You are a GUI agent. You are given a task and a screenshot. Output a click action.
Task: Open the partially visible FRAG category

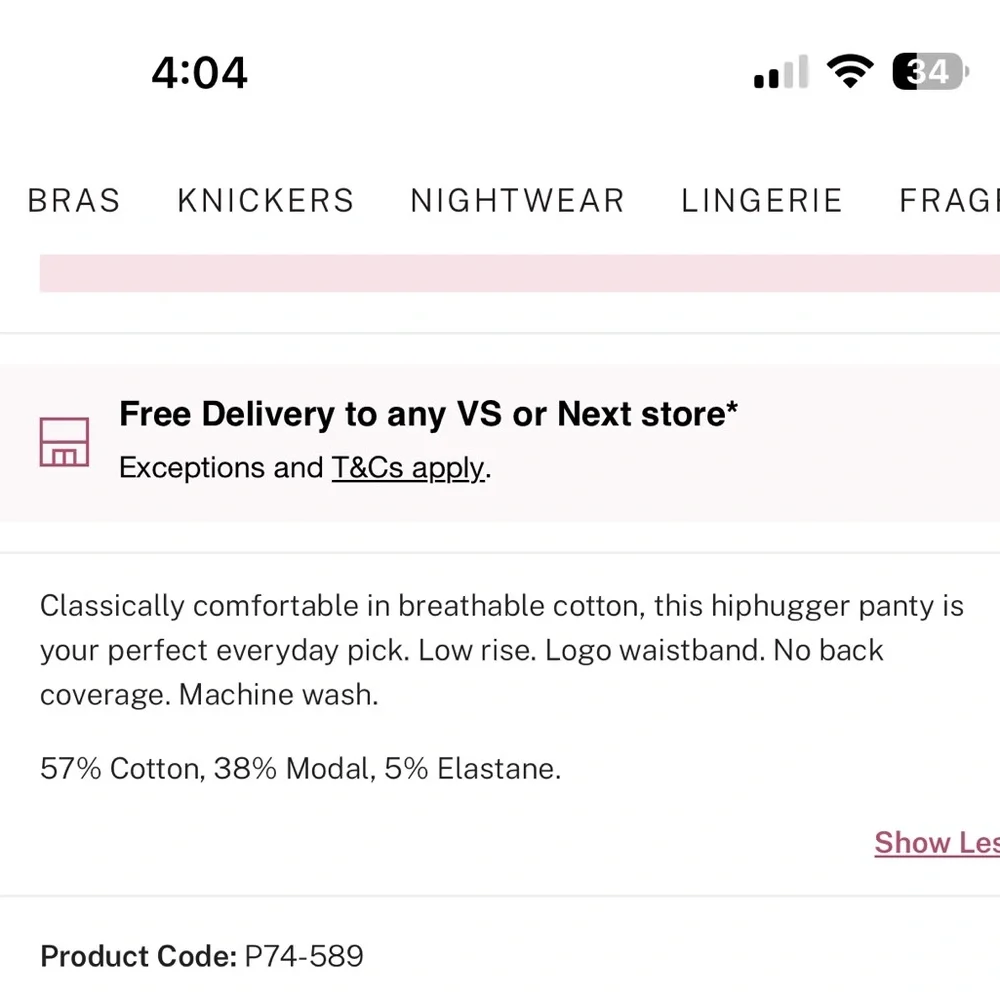tap(949, 201)
